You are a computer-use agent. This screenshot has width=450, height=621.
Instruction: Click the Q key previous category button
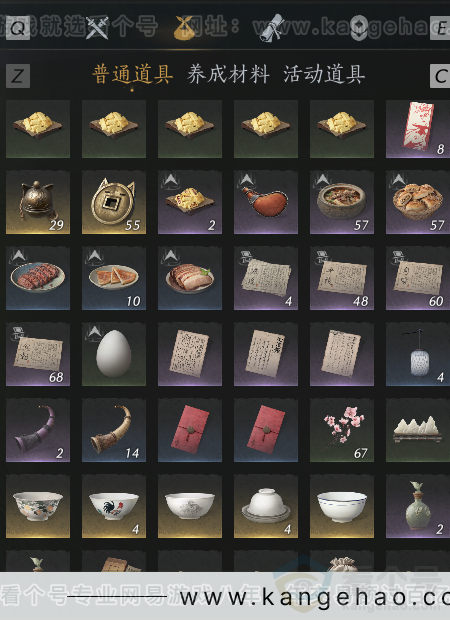coord(18,28)
